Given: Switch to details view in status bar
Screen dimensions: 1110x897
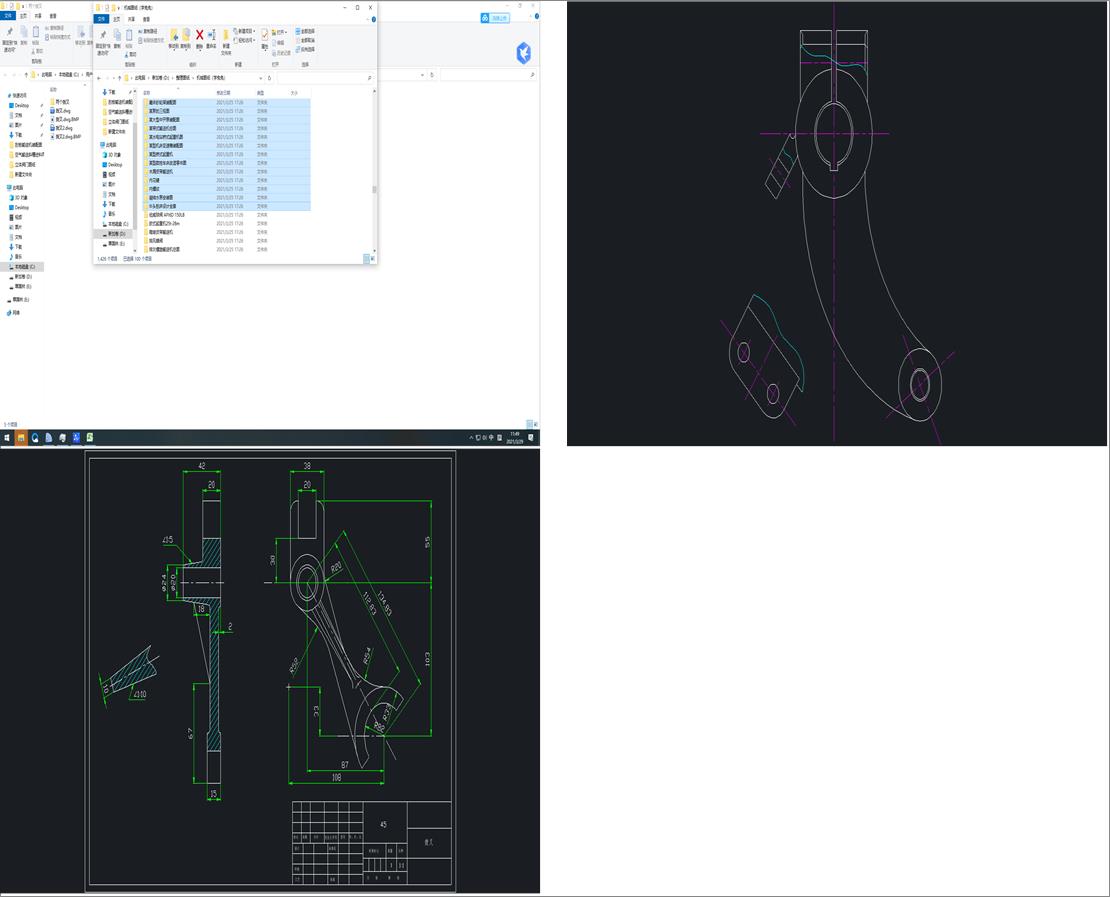Looking at the screenshot, I should coord(365,258).
